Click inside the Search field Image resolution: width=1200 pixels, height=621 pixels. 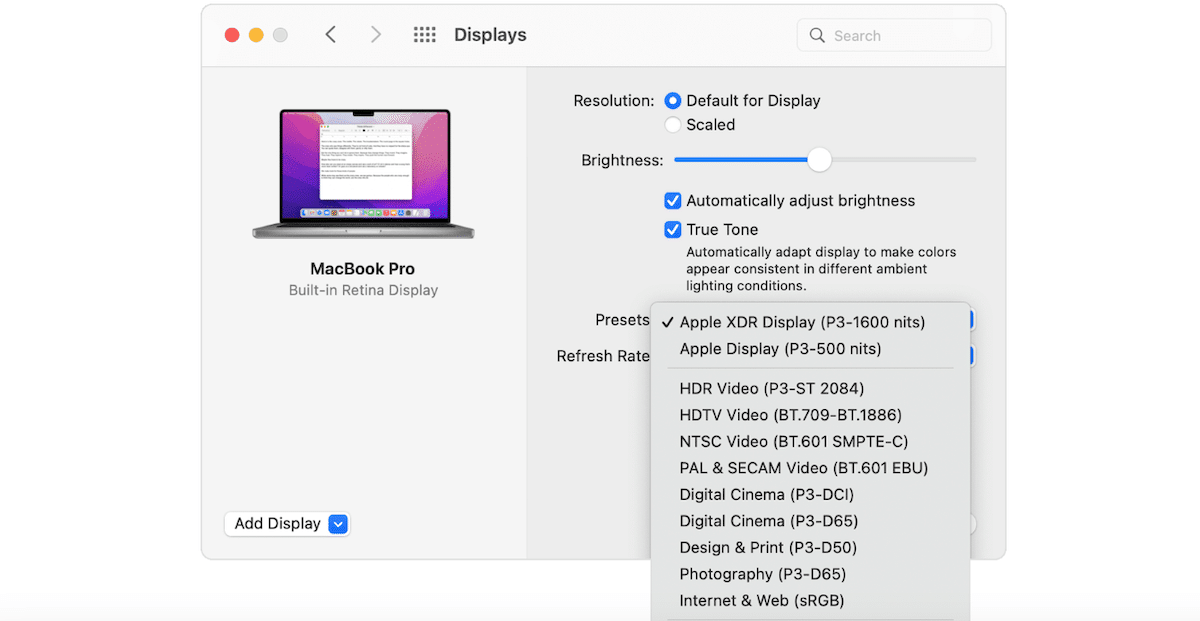[x=894, y=35]
